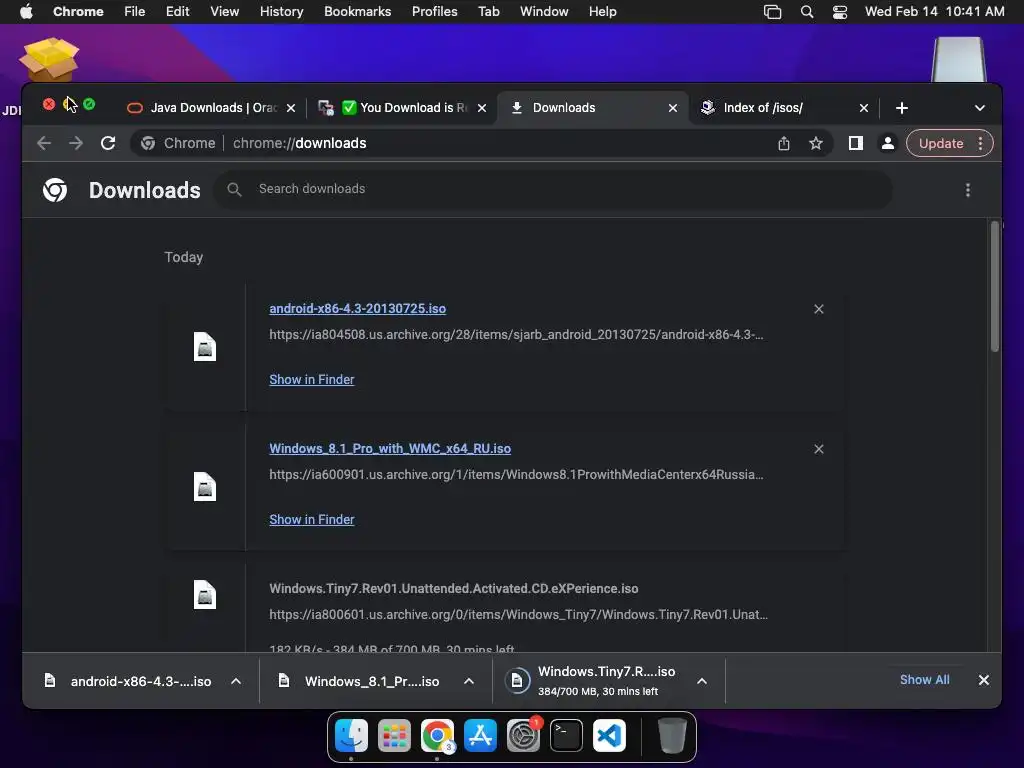Open the Downloads page more actions menu
Screen dimensions: 1024x768
point(968,190)
